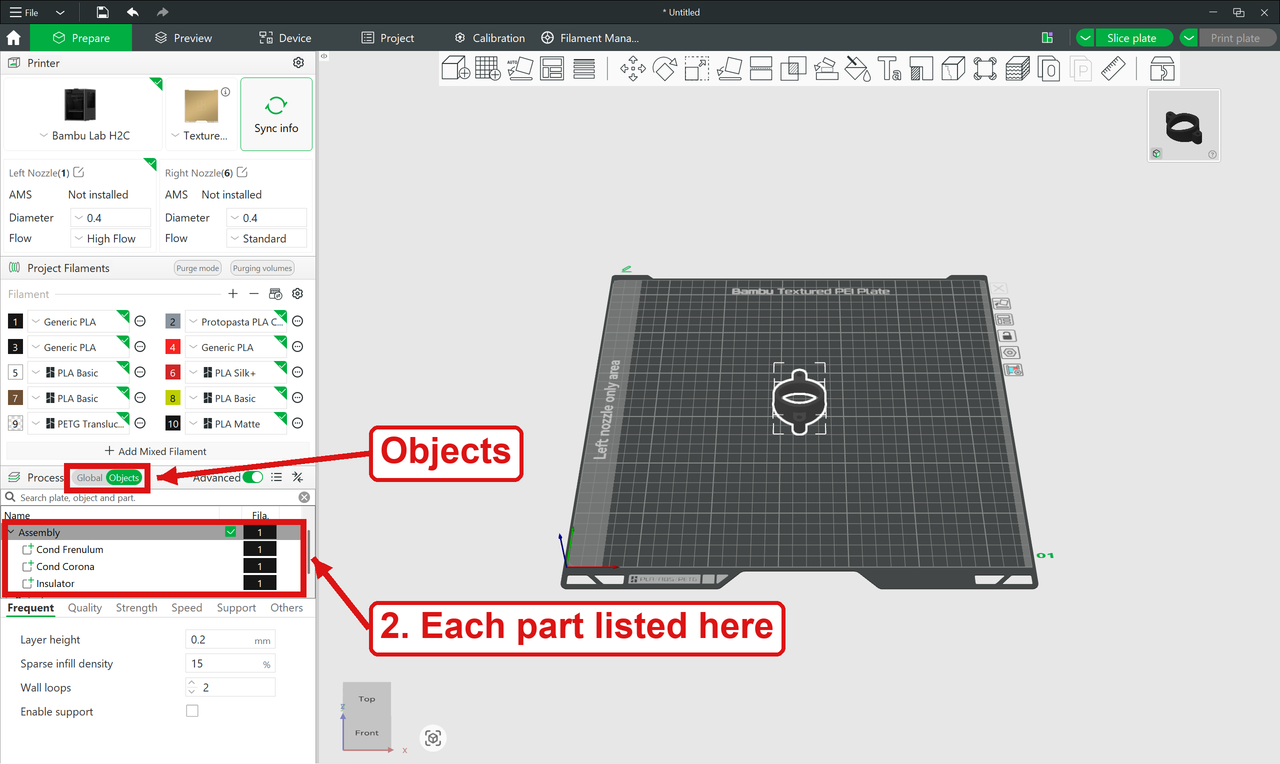Switch Process scope to Objects
The image size is (1280, 764).
[x=124, y=477]
